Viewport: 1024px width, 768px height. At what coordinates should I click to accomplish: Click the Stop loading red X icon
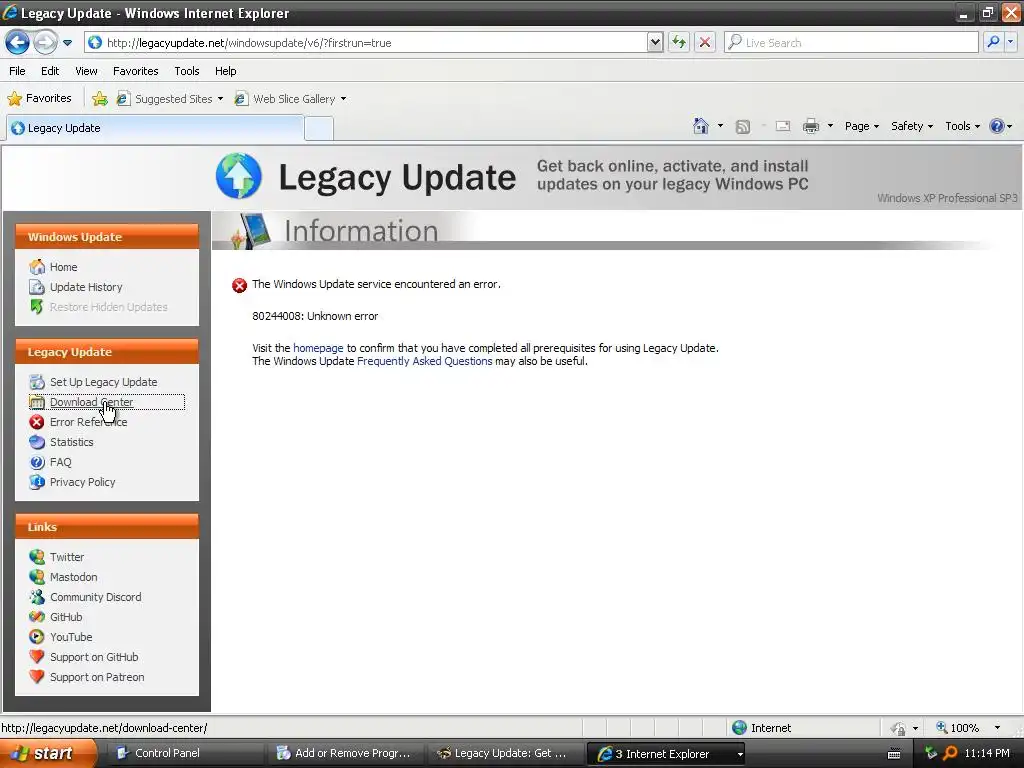pyautogui.click(x=705, y=42)
